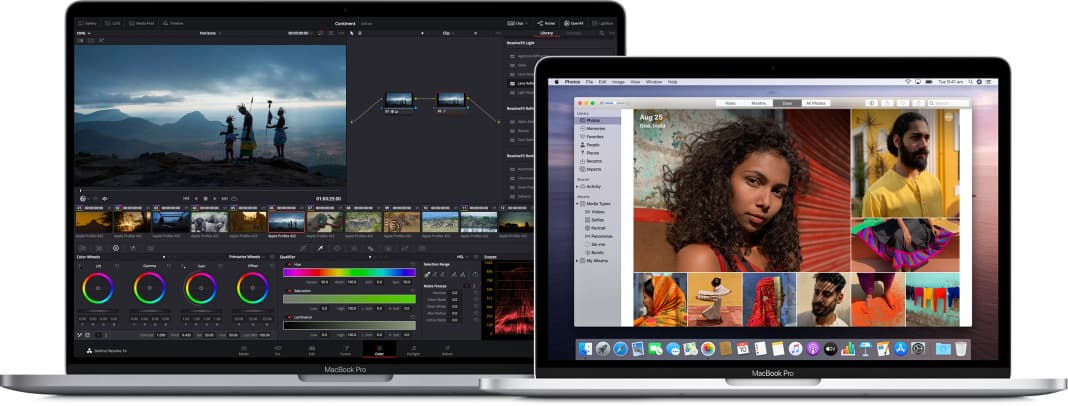Screen dimensions: 1068x406
Task: Select Memories in Photos sidebar
Action: [596, 129]
